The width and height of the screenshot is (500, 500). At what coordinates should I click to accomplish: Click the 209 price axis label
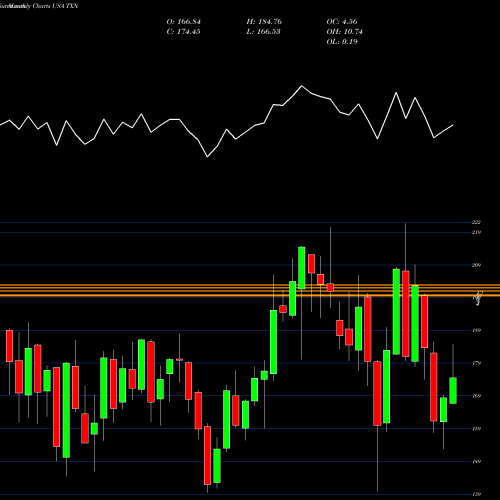(477, 265)
